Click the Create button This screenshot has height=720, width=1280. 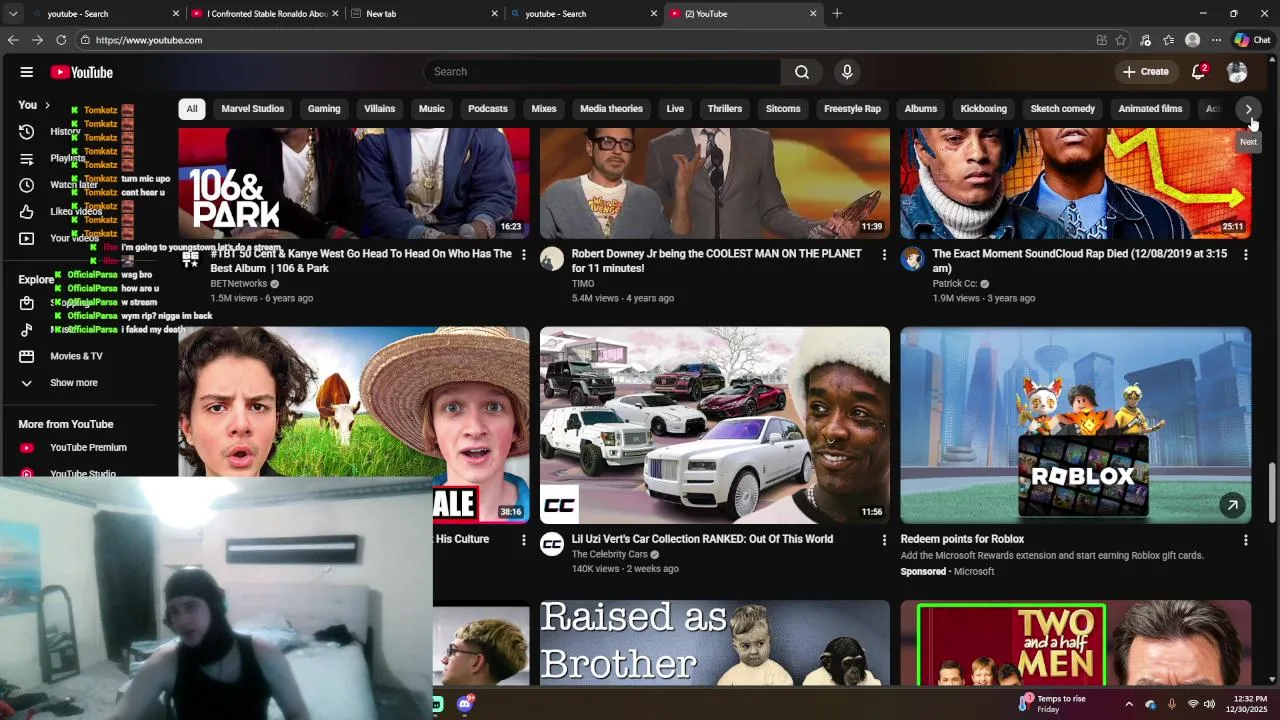(1146, 72)
